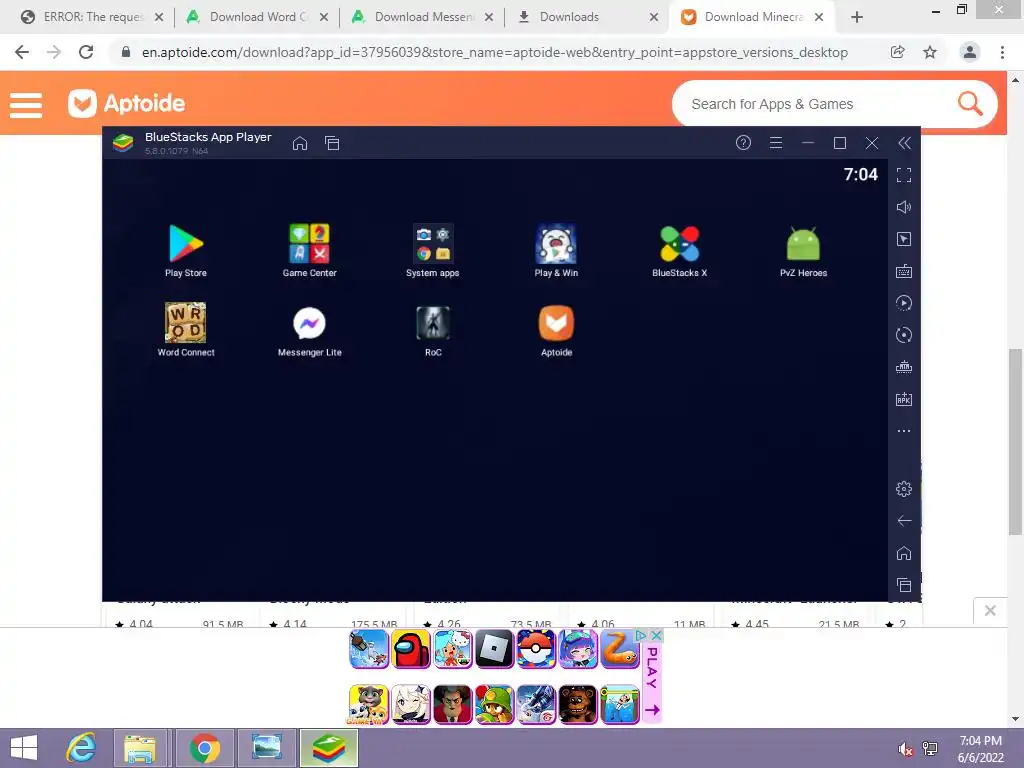
Task: Switch to BlueStacks in taskbar
Action: (x=329, y=748)
